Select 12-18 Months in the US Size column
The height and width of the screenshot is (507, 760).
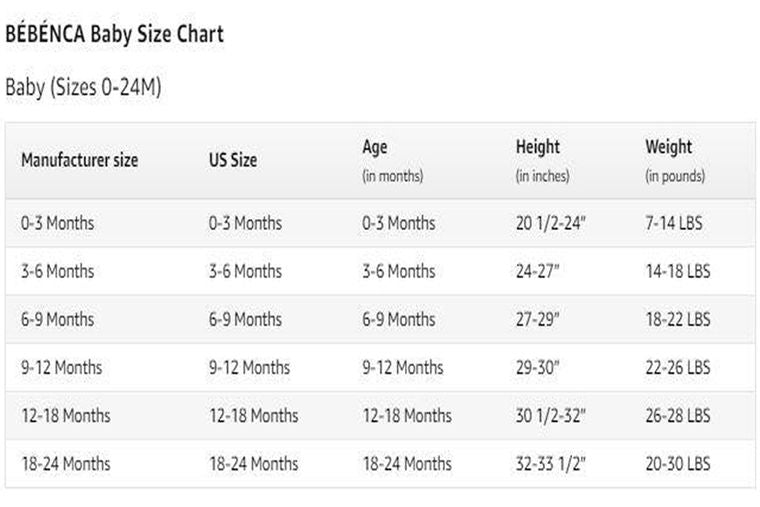(x=253, y=415)
